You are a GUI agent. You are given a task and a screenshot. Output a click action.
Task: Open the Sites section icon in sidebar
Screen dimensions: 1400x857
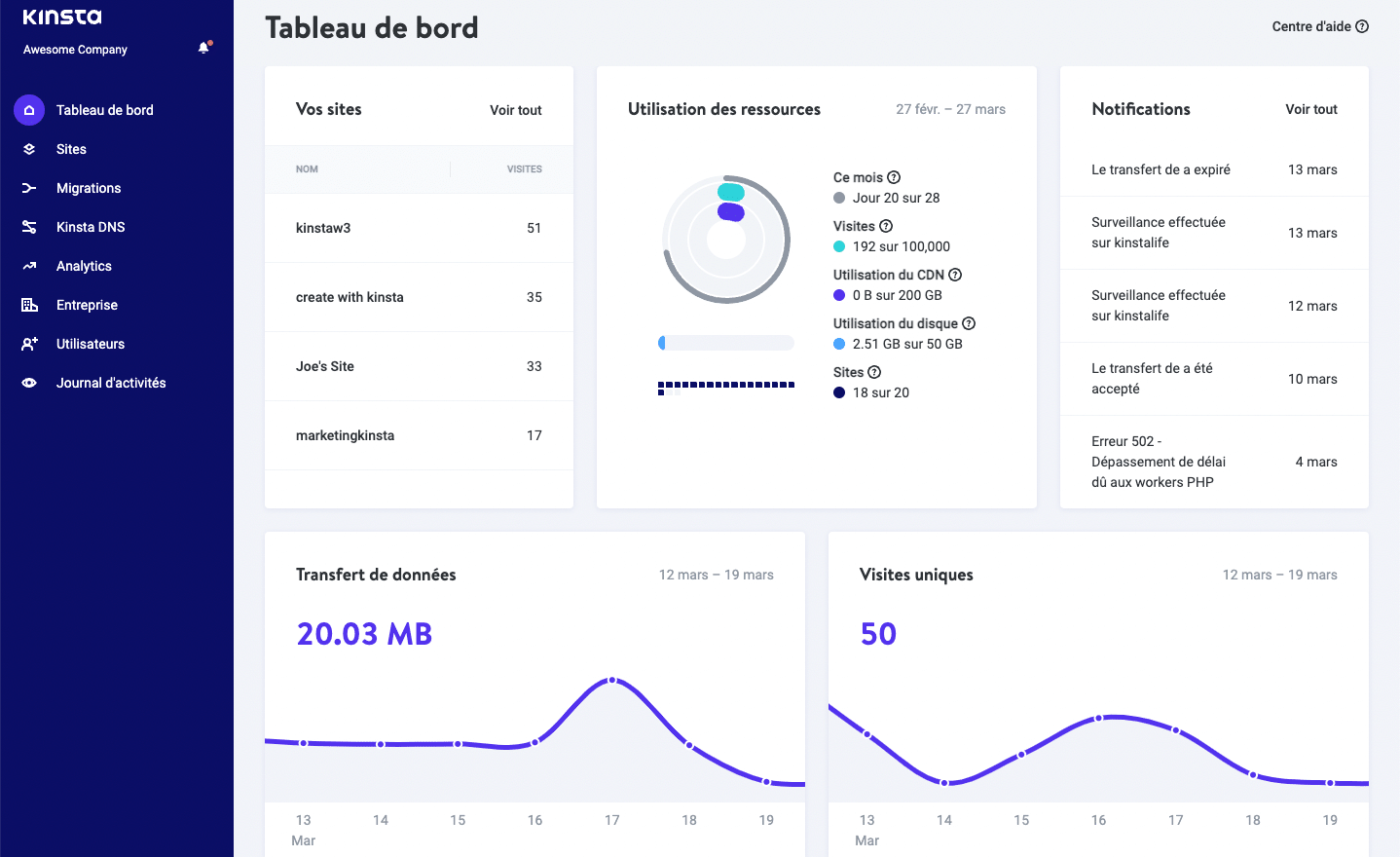[29, 149]
